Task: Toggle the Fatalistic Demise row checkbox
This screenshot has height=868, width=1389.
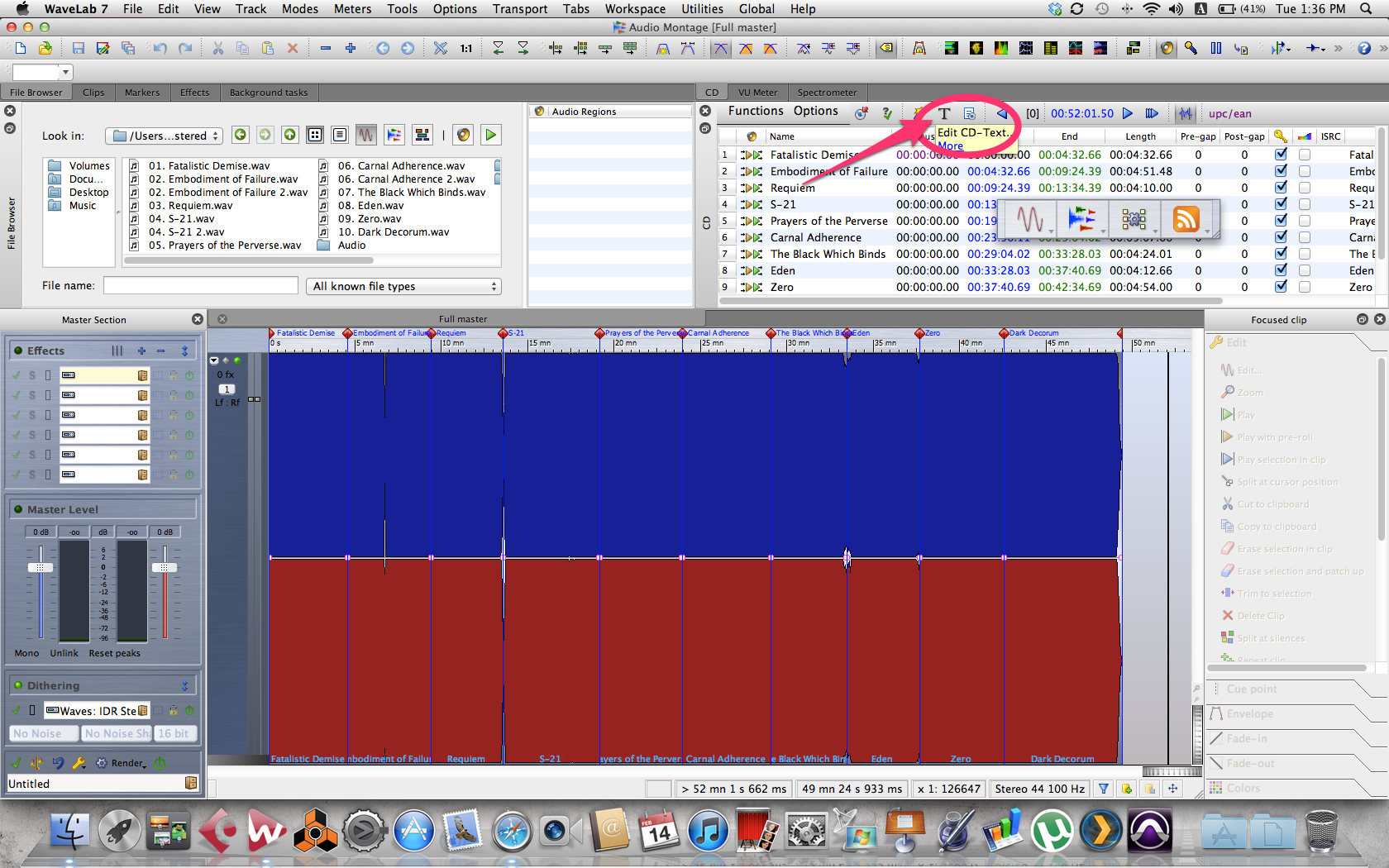Action: (1281, 155)
